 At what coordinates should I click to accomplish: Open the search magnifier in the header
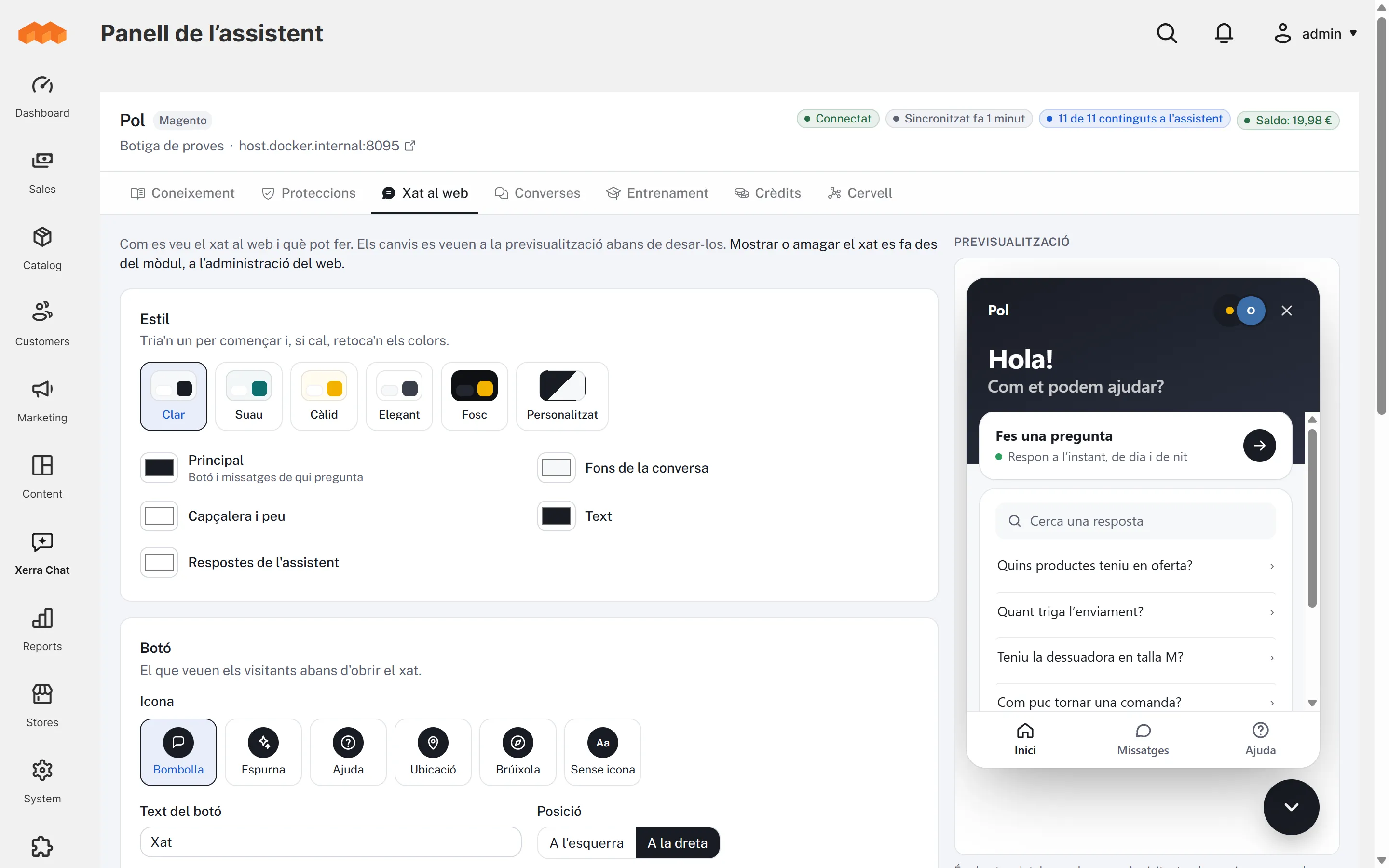click(1166, 33)
